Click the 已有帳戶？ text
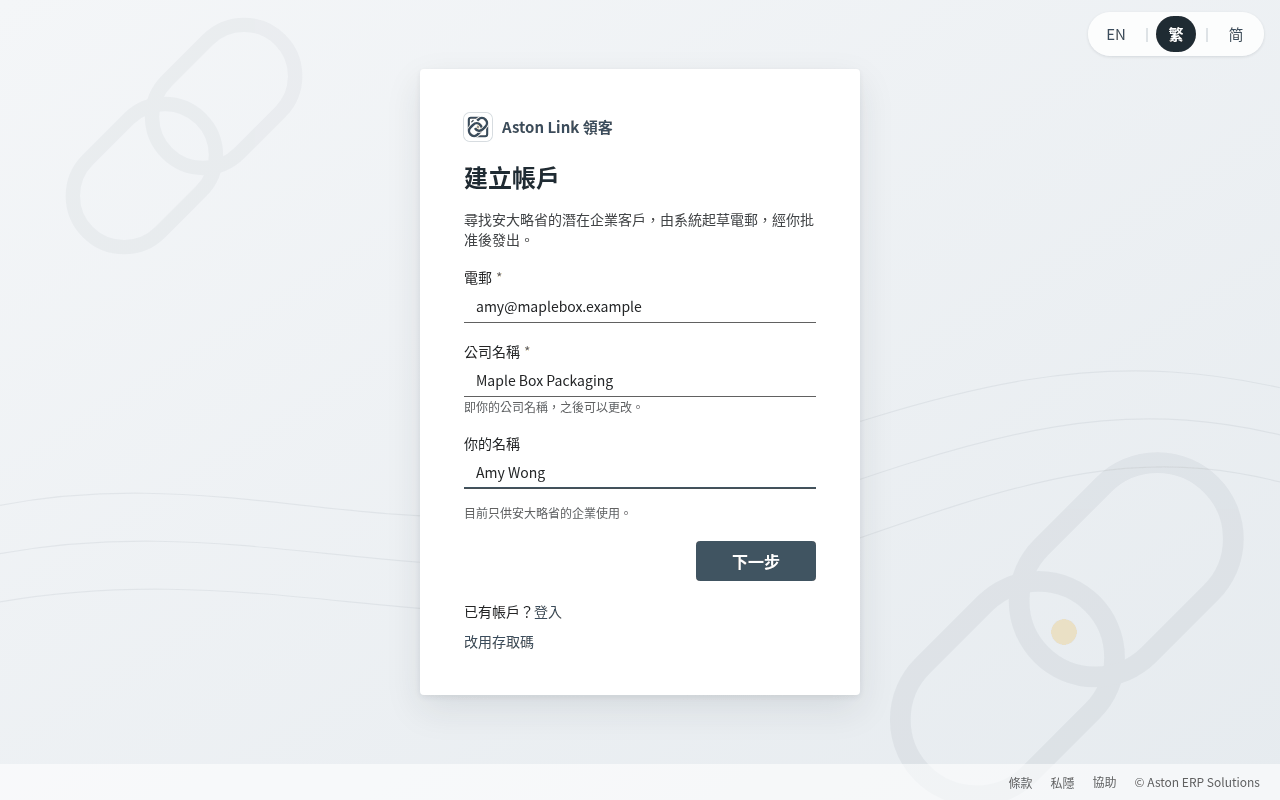Viewport: 1280px width, 800px height. (x=499, y=612)
